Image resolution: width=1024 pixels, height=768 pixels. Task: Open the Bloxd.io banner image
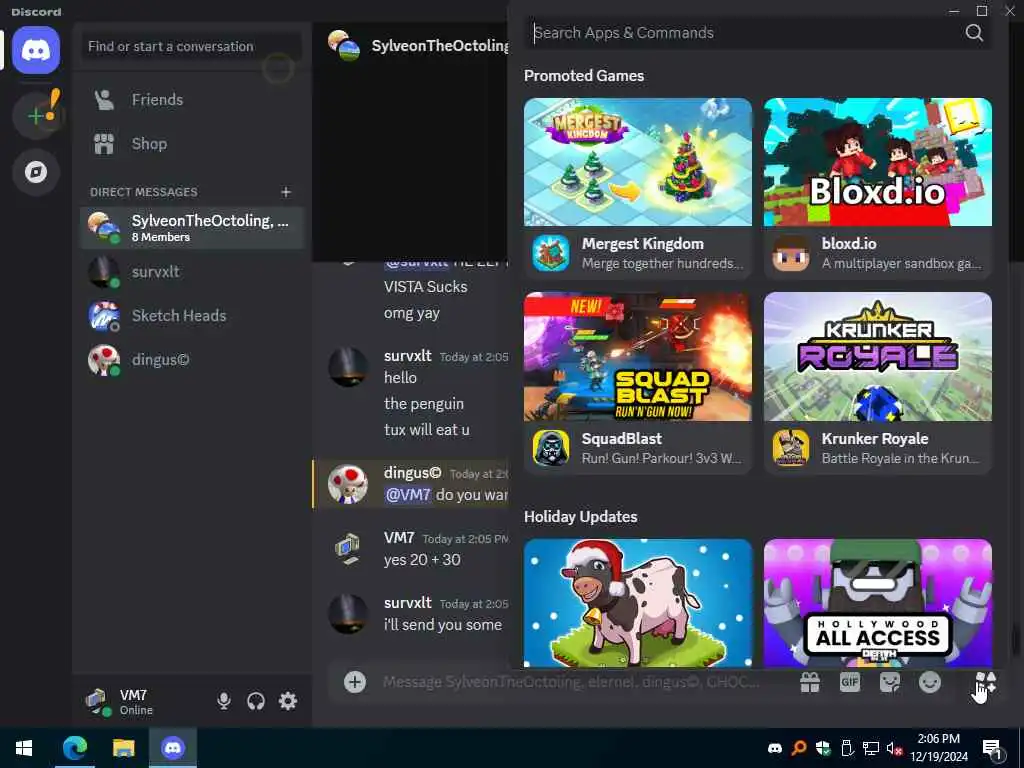tap(878, 162)
